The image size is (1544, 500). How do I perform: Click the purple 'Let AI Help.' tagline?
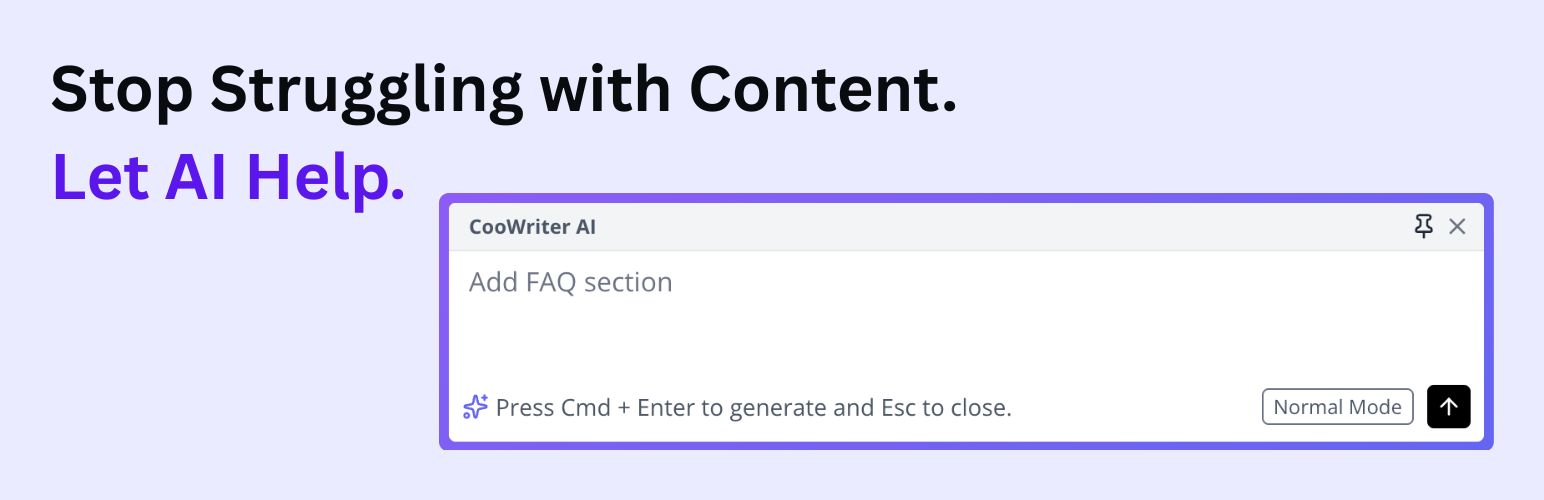[x=228, y=178]
